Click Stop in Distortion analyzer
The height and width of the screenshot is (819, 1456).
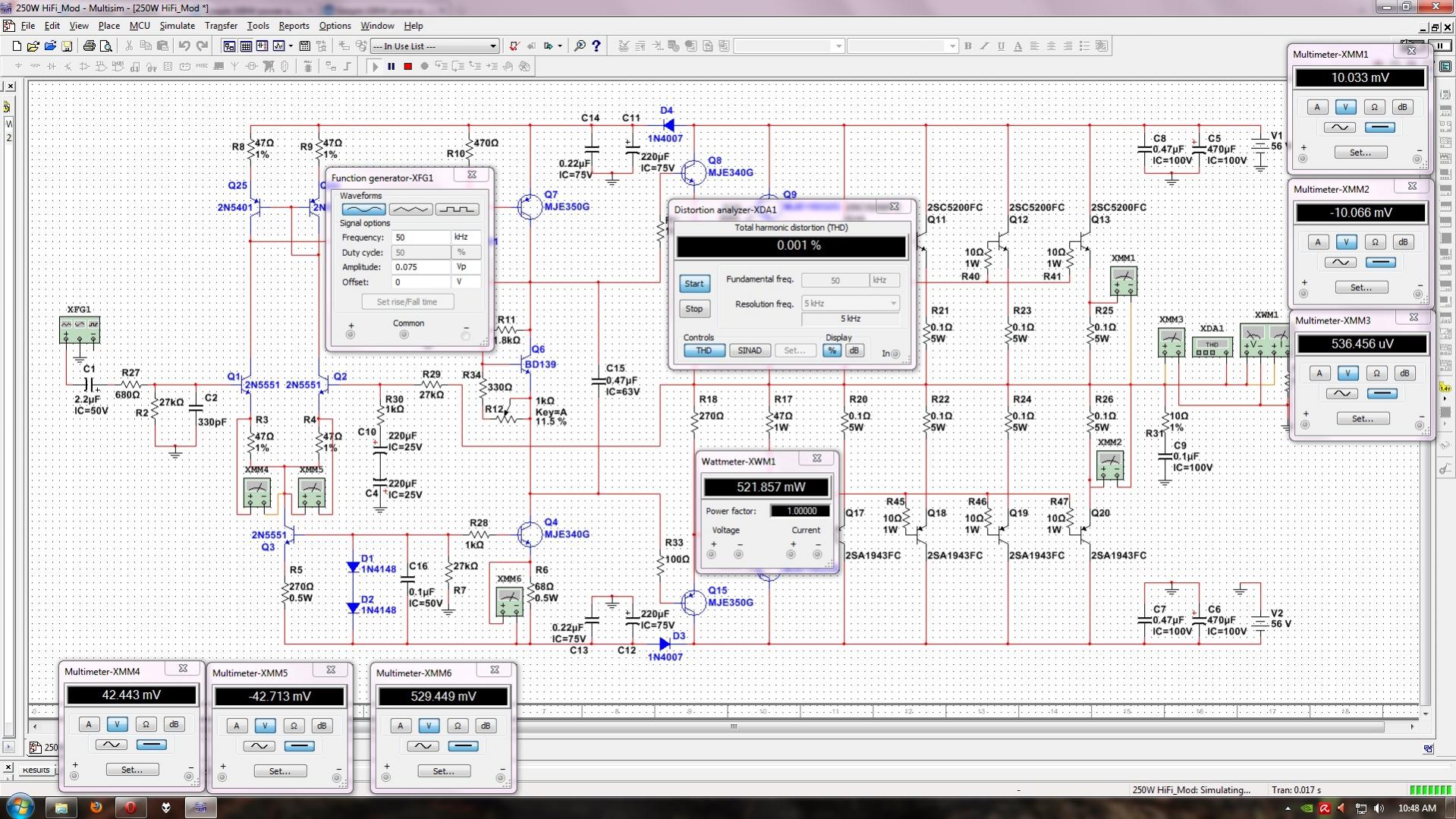pyautogui.click(x=694, y=309)
